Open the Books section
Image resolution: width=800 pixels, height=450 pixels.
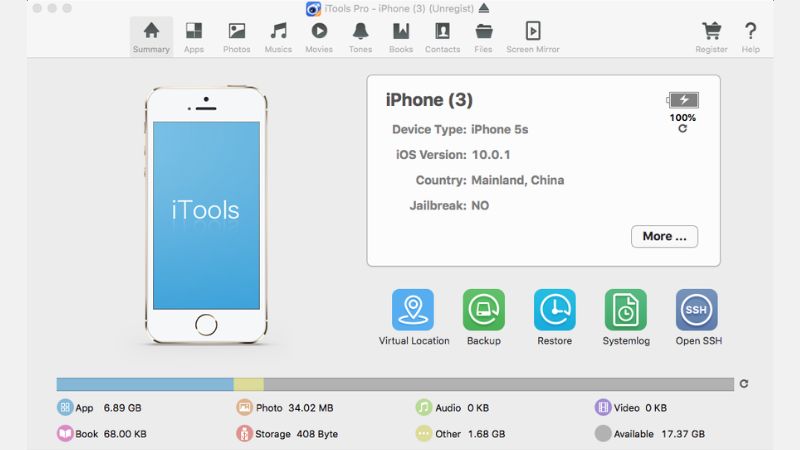(401, 37)
